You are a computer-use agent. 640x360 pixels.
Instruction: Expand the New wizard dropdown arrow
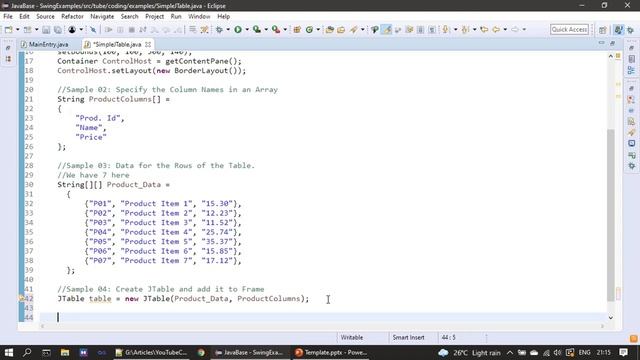pyautogui.click(x=18, y=29)
